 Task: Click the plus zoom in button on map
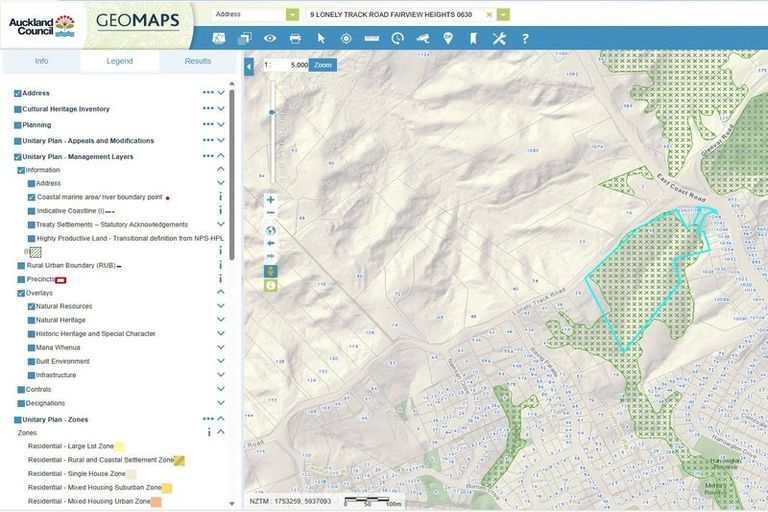coord(270,200)
